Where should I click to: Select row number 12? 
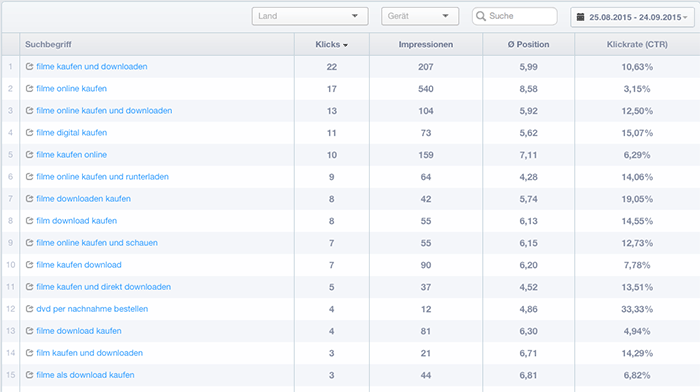(x=10, y=309)
